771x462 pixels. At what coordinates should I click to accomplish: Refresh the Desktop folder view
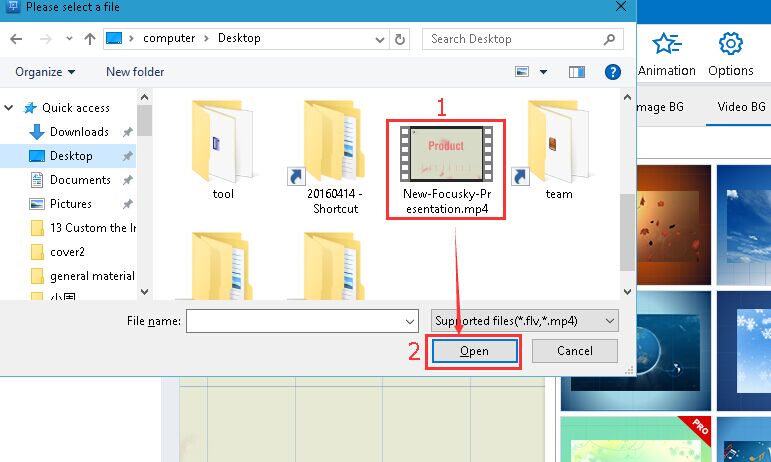(400, 39)
